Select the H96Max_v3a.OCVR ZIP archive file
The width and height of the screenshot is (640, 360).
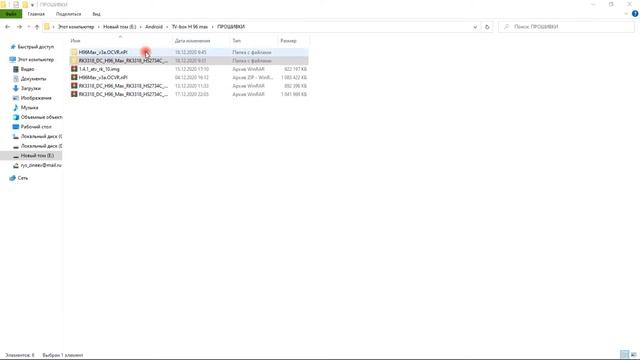[189, 77]
